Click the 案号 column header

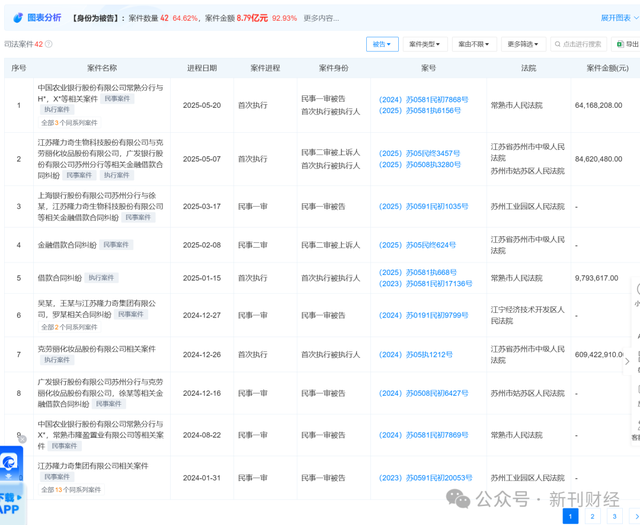point(429,68)
